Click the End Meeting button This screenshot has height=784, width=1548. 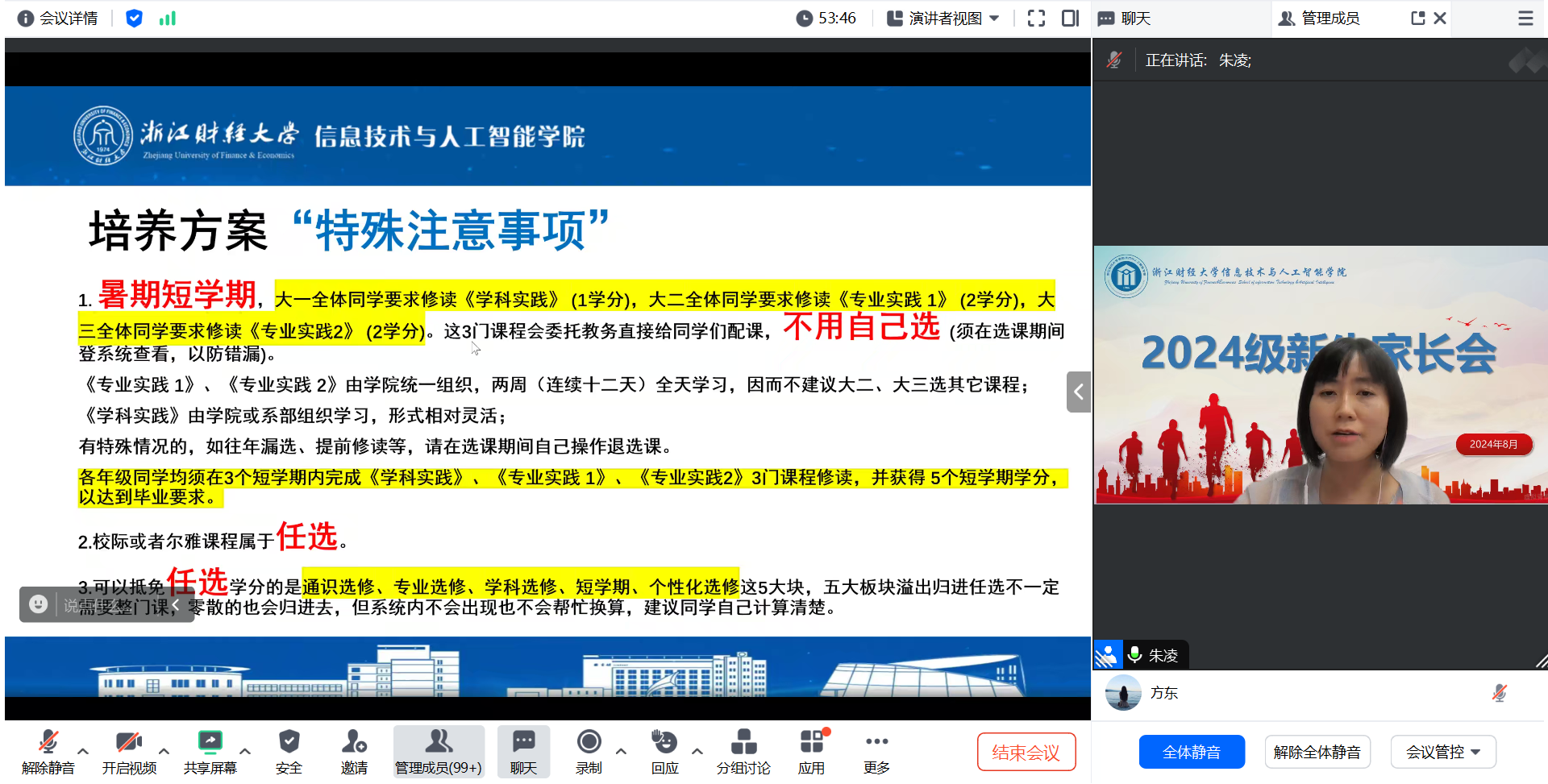(x=1026, y=752)
